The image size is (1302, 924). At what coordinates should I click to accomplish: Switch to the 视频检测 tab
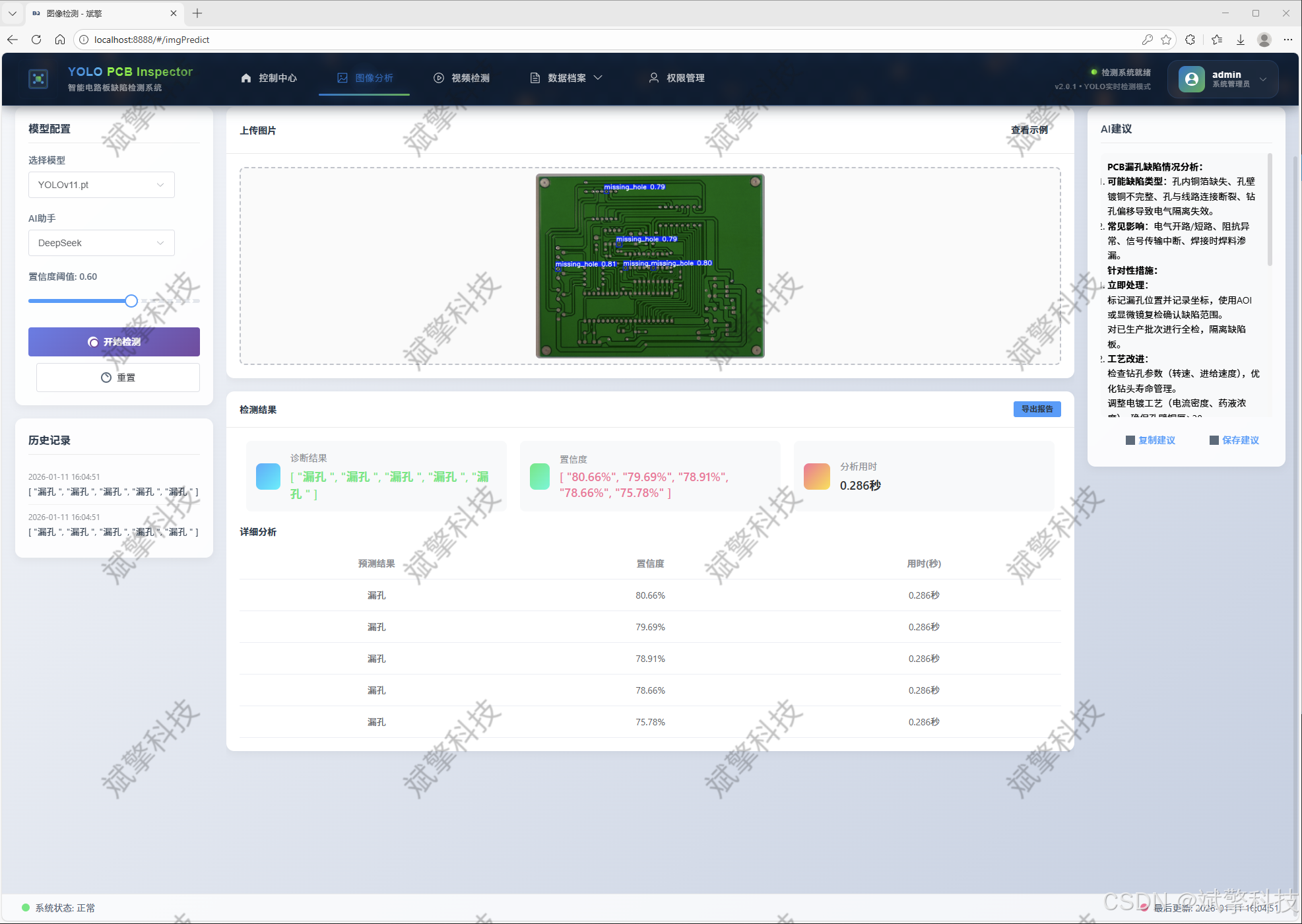click(x=461, y=78)
